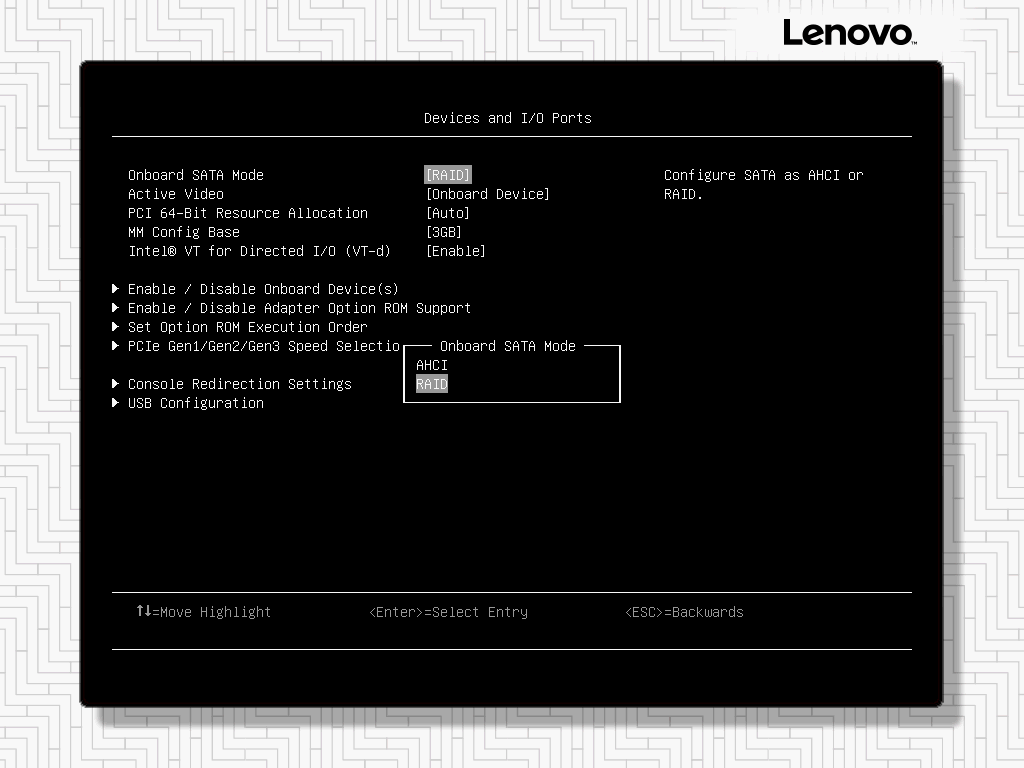Click arrow beside Set Option ROM Execution Order
The height and width of the screenshot is (768, 1024).
[116, 327]
